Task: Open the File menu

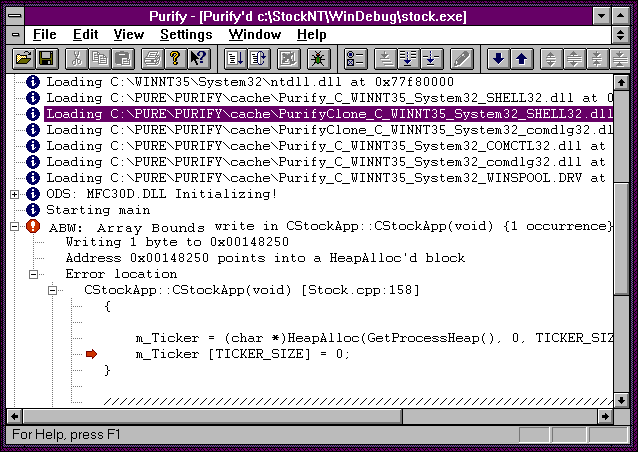Action: 44,35
